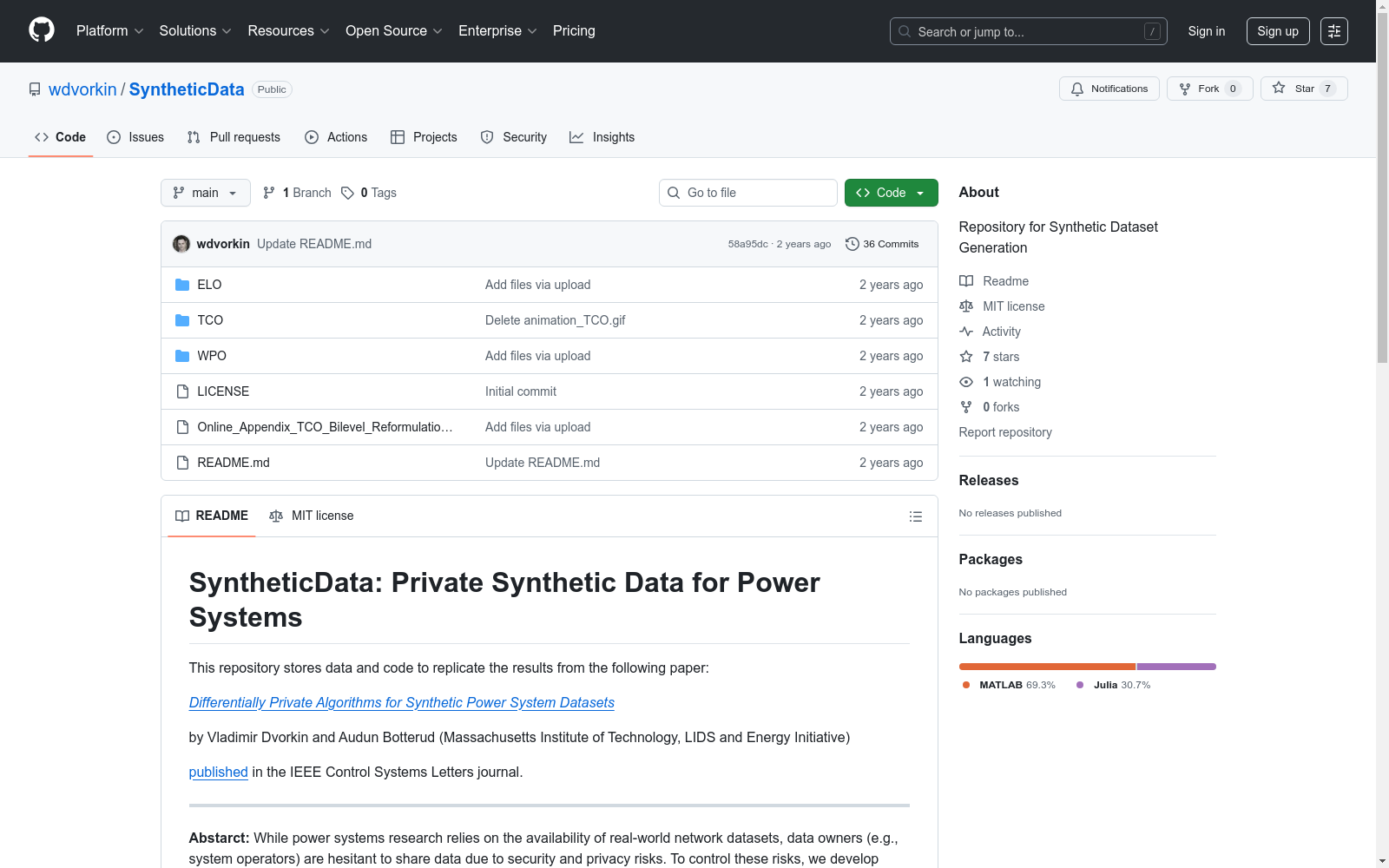Screen dimensions: 1389x868
Task: Click the MATLAB language bar segment
Action: click(1047, 667)
